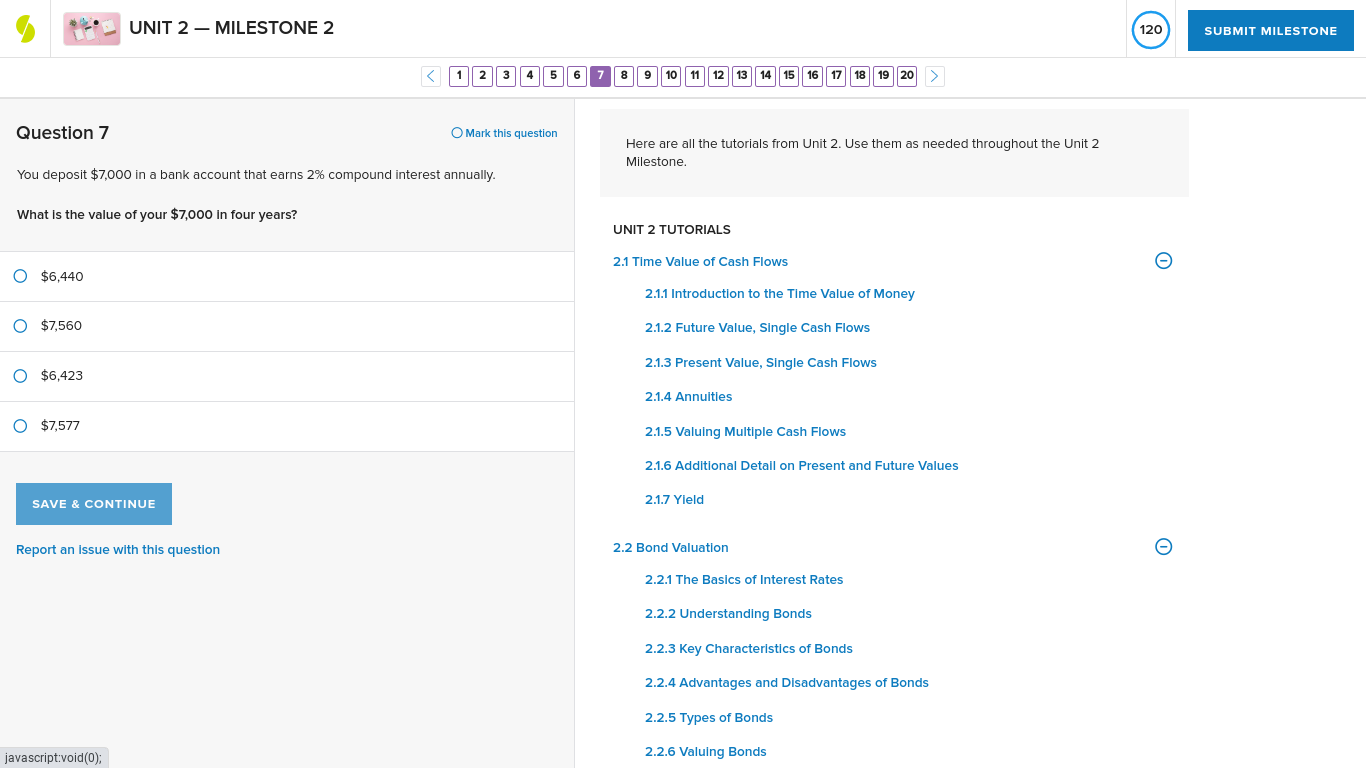This screenshot has height=768, width=1366.
Task: Collapse the 2.1 Time Value section
Action: [x=1163, y=260]
